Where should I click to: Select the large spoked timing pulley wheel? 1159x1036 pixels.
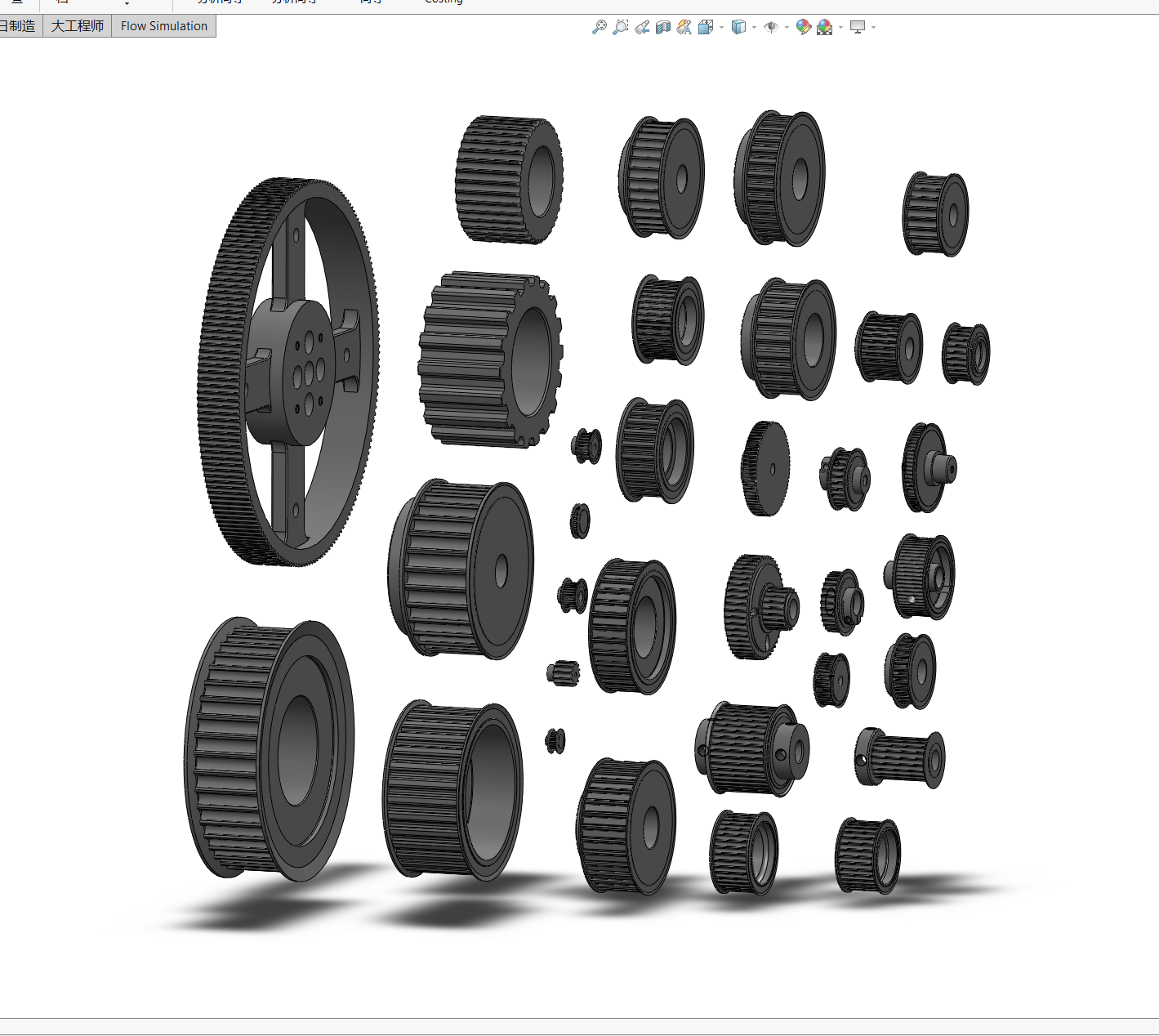[288, 372]
